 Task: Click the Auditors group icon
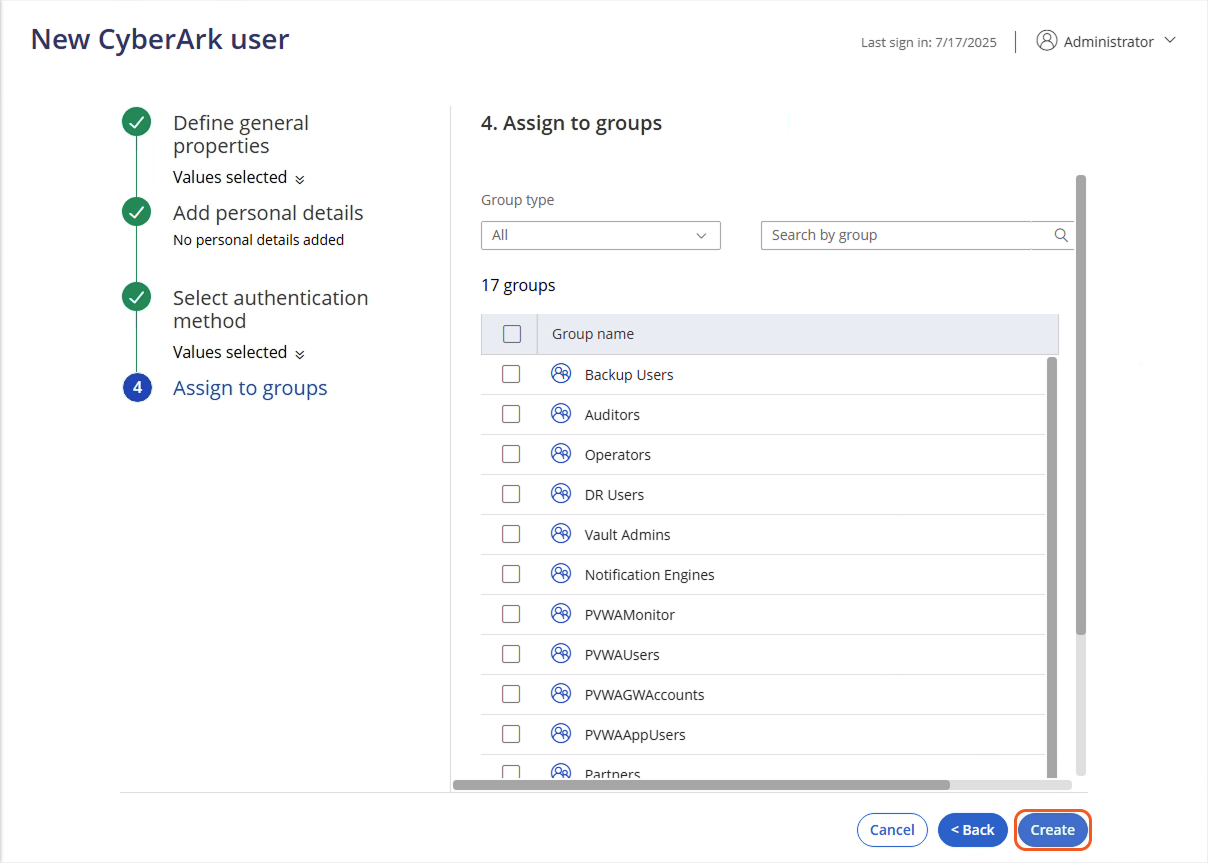click(x=561, y=414)
